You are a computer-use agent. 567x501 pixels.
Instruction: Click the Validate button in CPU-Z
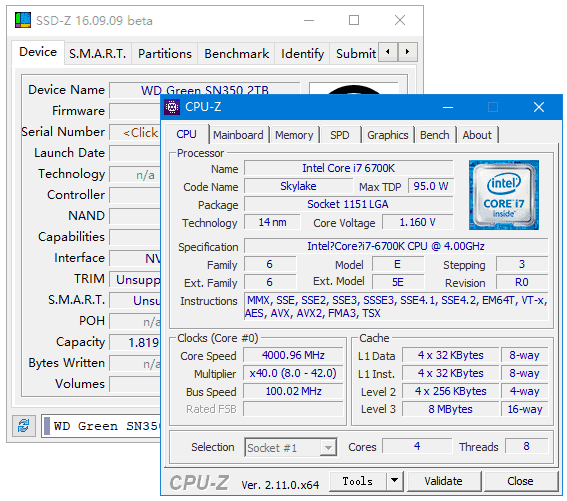point(443,481)
